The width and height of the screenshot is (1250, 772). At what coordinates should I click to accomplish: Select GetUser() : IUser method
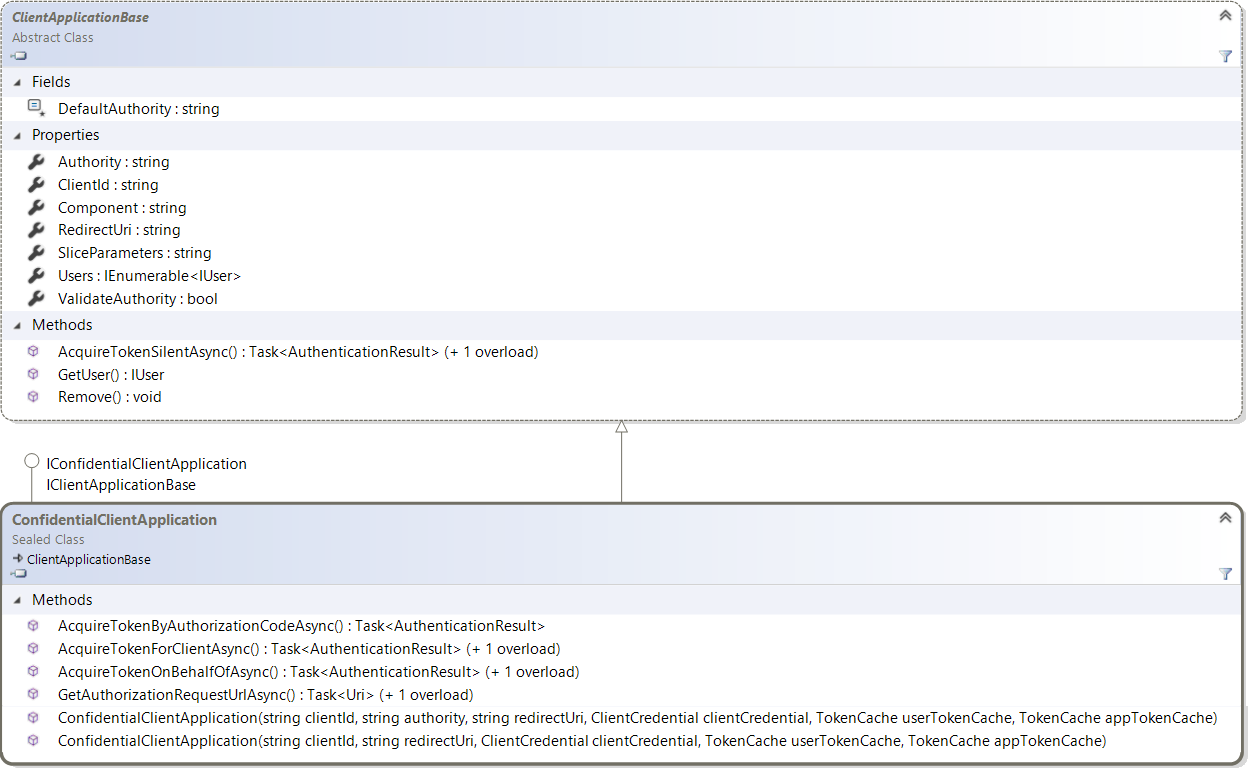click(x=111, y=374)
